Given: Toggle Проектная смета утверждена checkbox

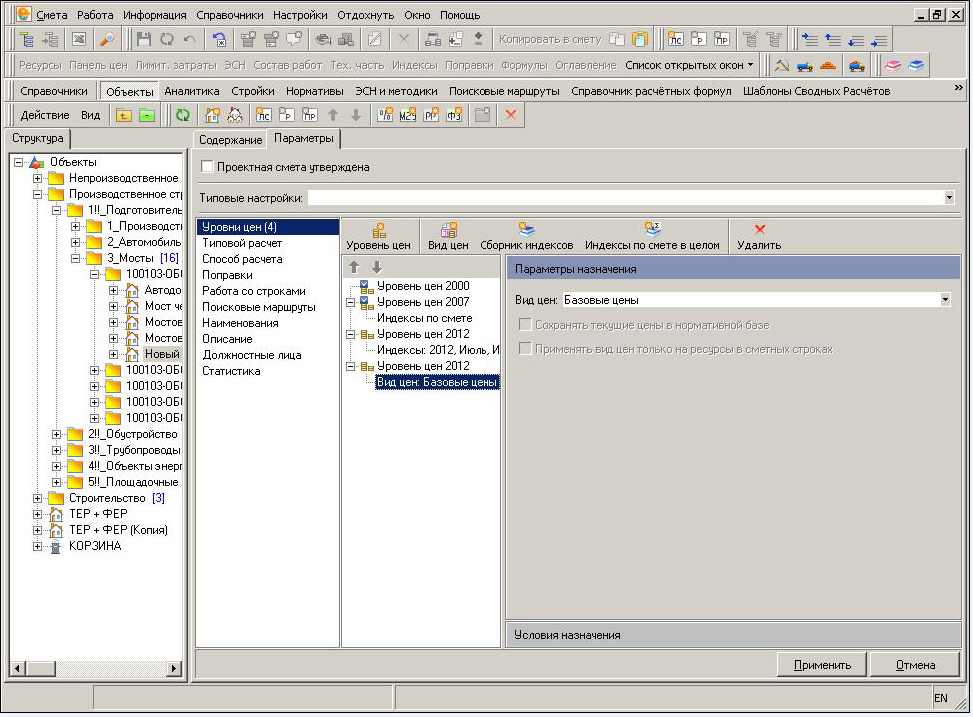Looking at the screenshot, I should pos(207,166).
